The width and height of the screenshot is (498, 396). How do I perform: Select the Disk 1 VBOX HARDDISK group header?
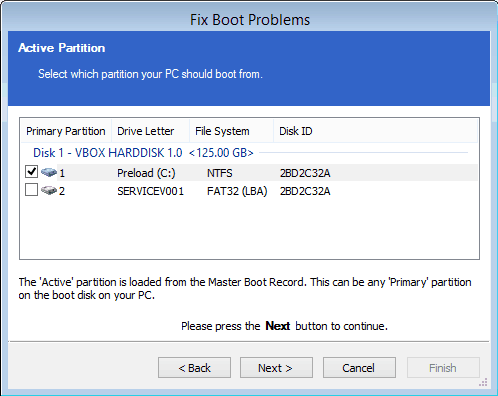point(143,153)
